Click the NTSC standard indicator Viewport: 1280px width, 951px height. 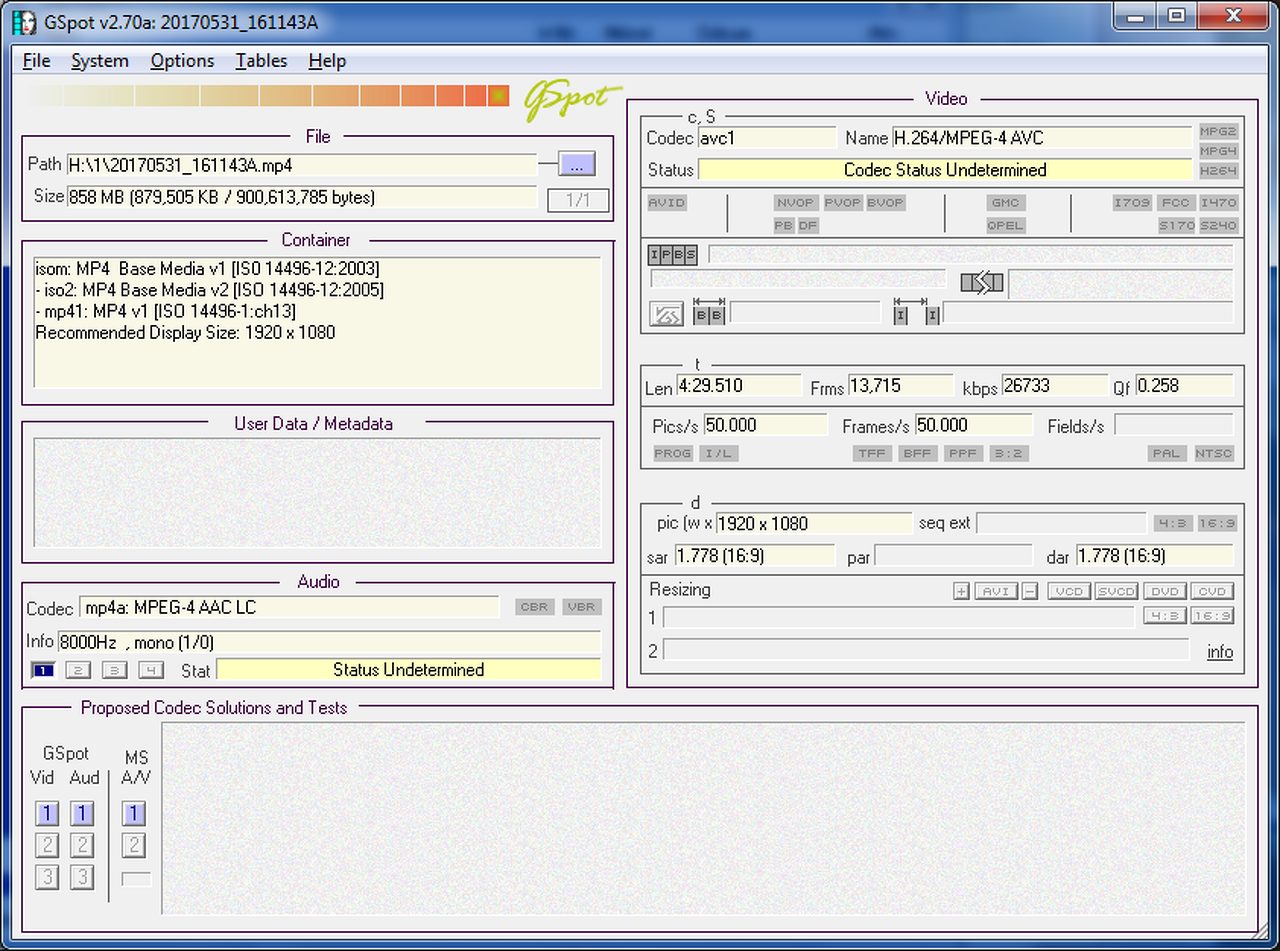(1214, 453)
